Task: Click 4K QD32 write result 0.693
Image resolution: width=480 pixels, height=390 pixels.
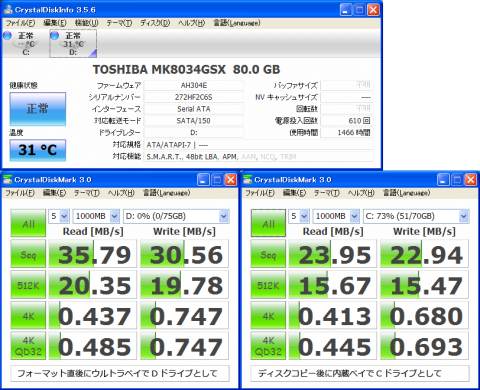Action: [x=425, y=346]
